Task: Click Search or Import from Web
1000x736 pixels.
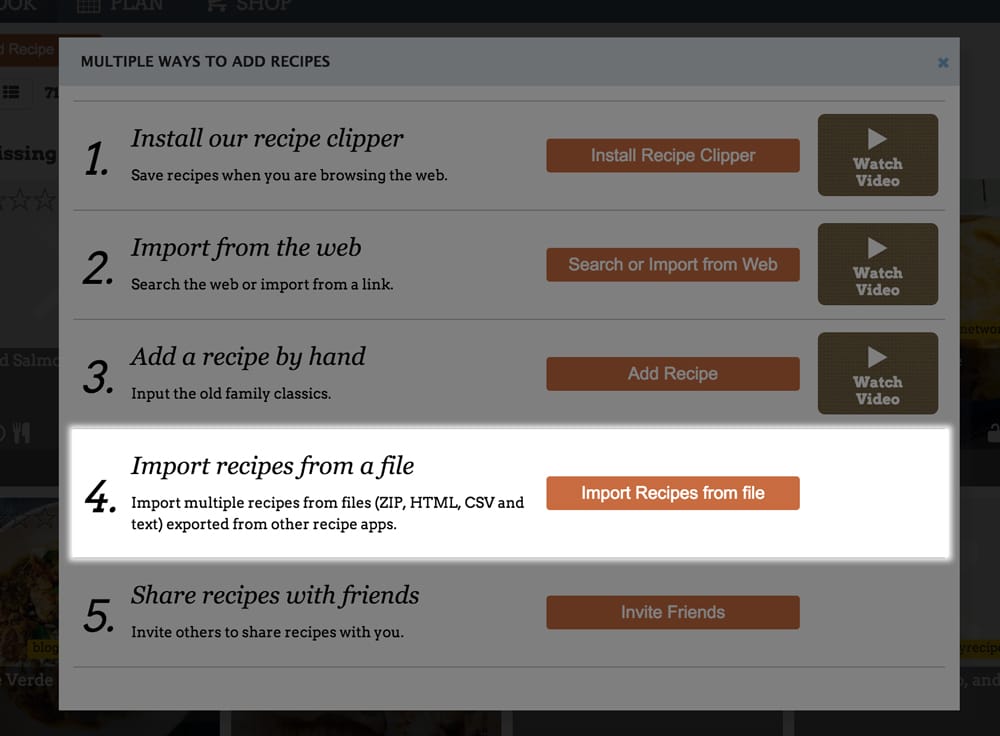Action: tap(672, 264)
